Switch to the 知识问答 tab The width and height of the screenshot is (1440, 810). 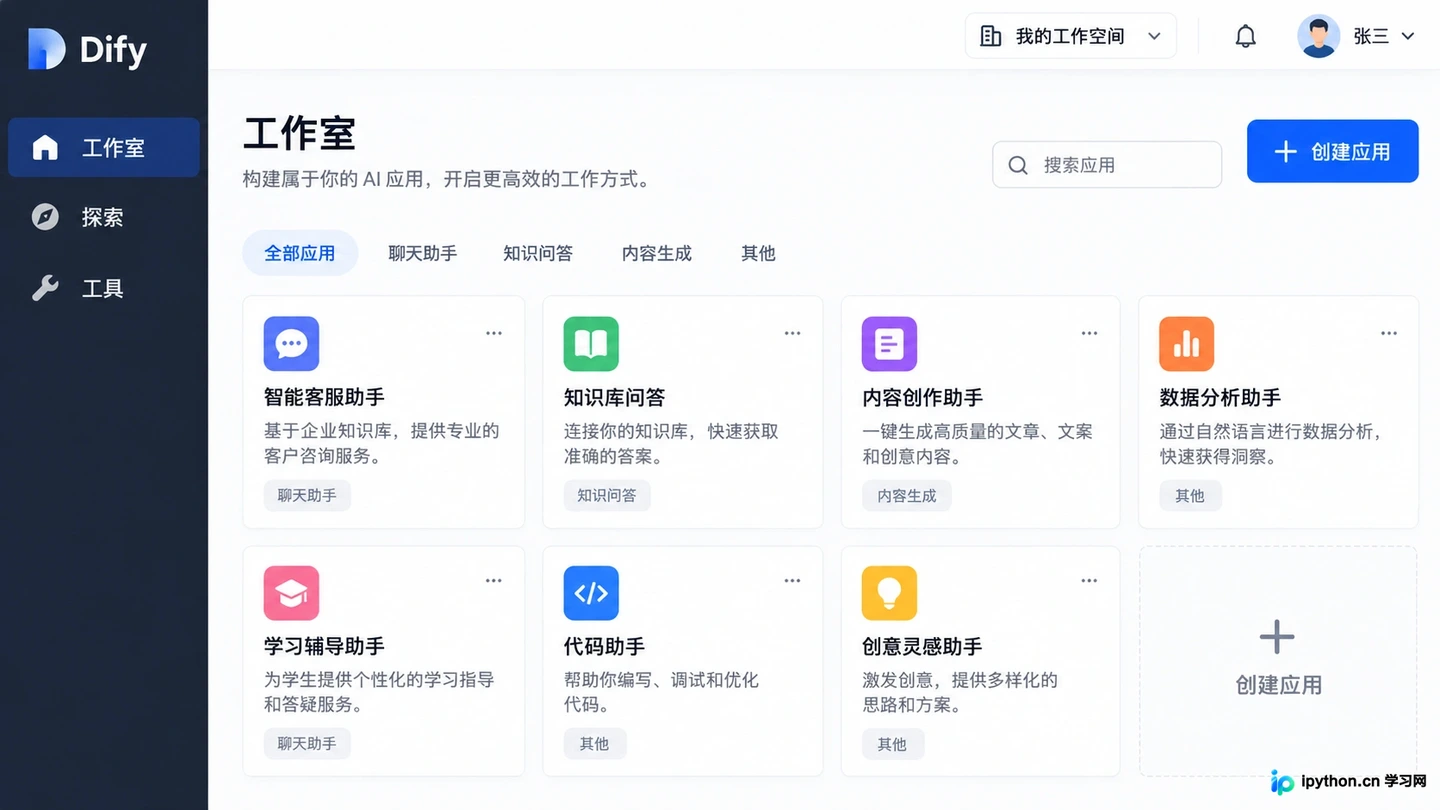point(538,253)
